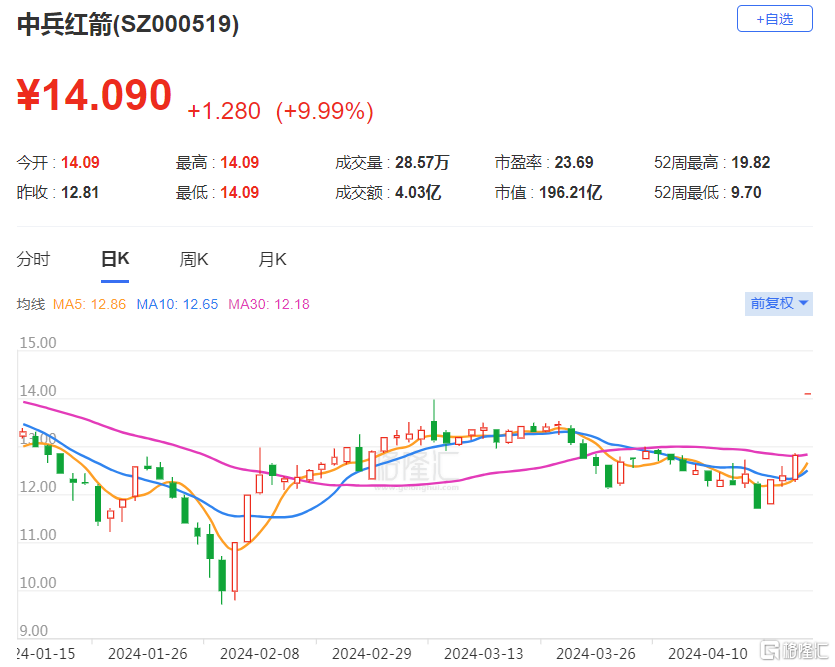
Task: Click the last red limit-up dash at 14.09
Action: (x=808, y=394)
